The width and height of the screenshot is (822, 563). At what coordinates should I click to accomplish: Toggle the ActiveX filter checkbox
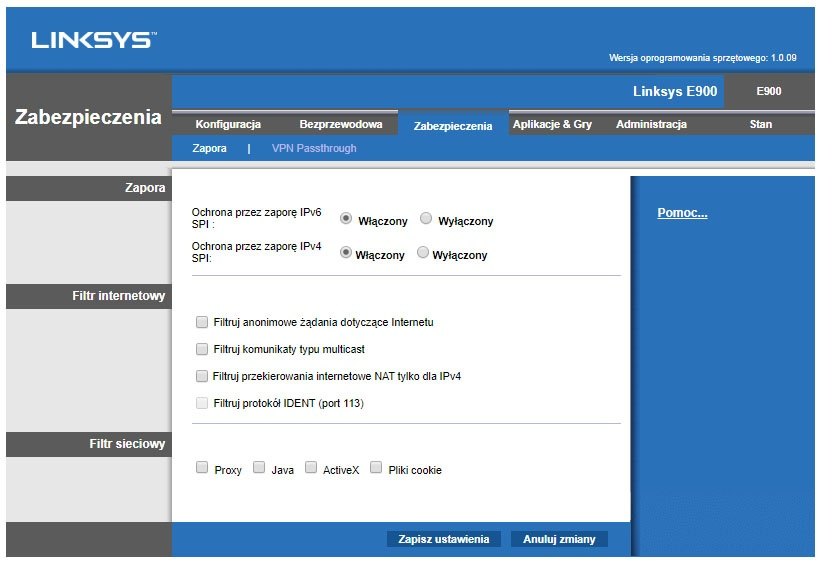[x=311, y=467]
